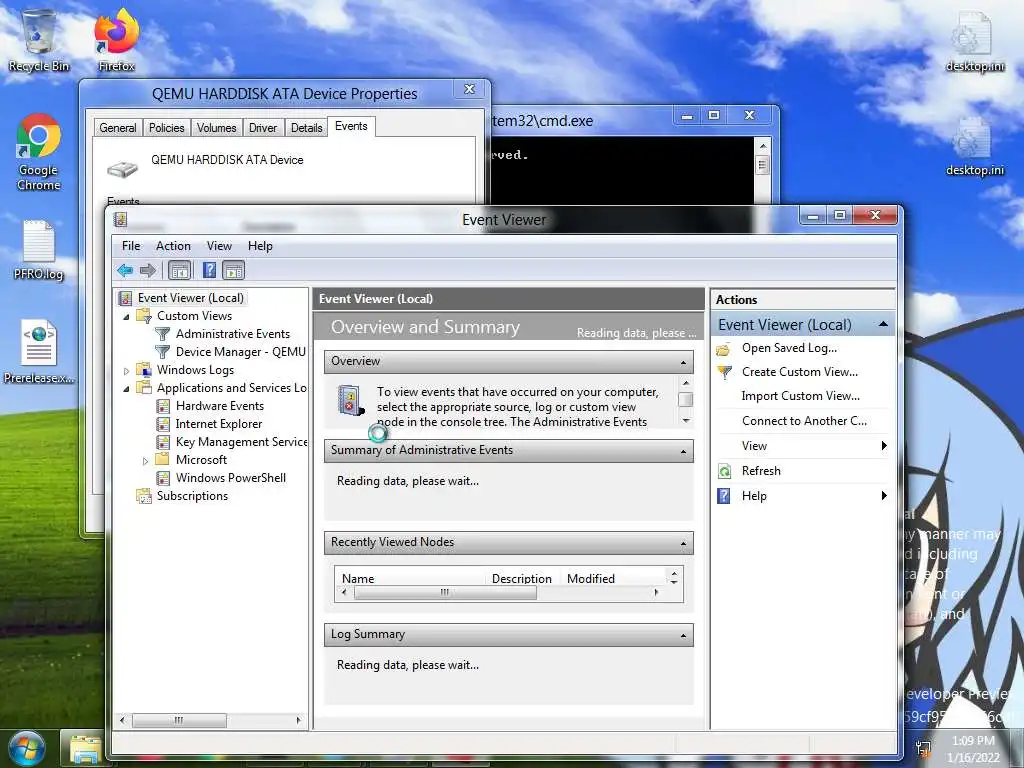Open the Help menu in menu bar

[260, 246]
